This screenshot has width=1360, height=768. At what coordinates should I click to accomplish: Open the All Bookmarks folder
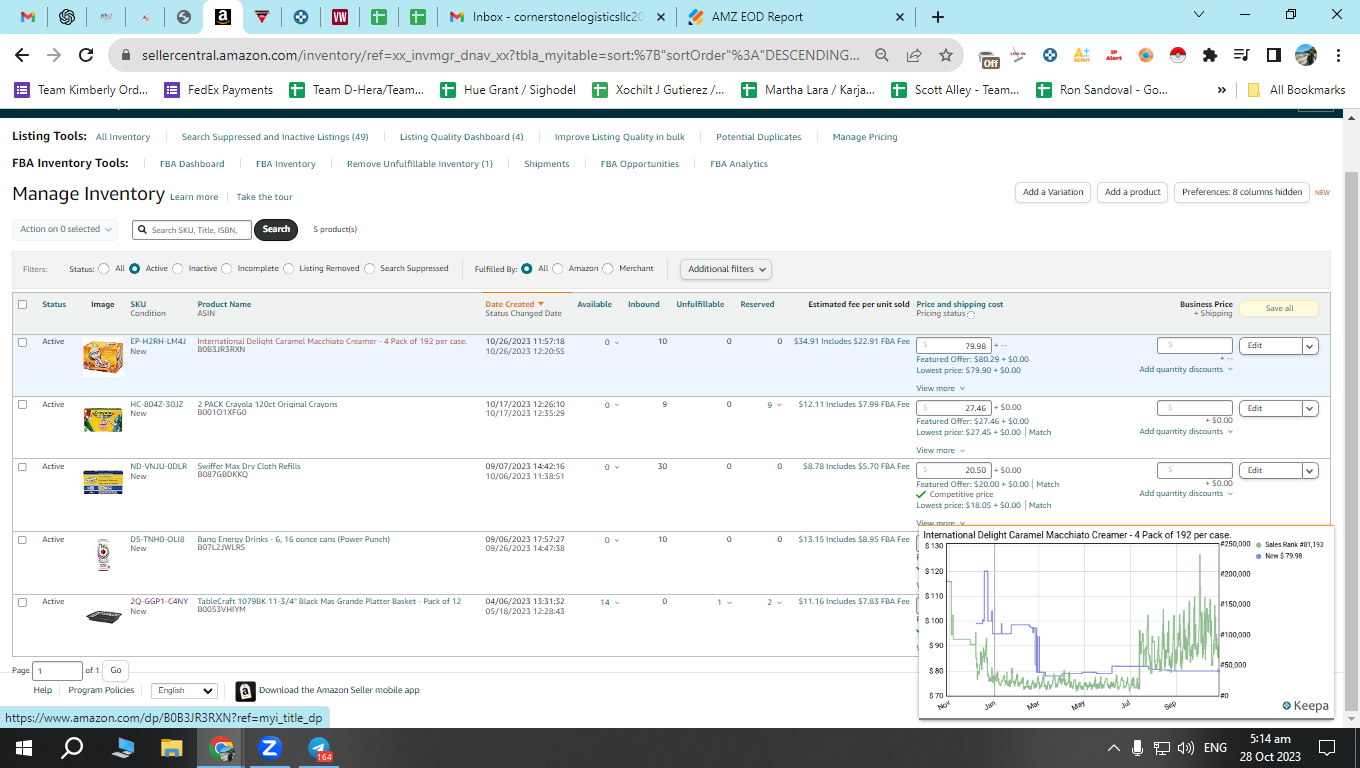(1296, 90)
